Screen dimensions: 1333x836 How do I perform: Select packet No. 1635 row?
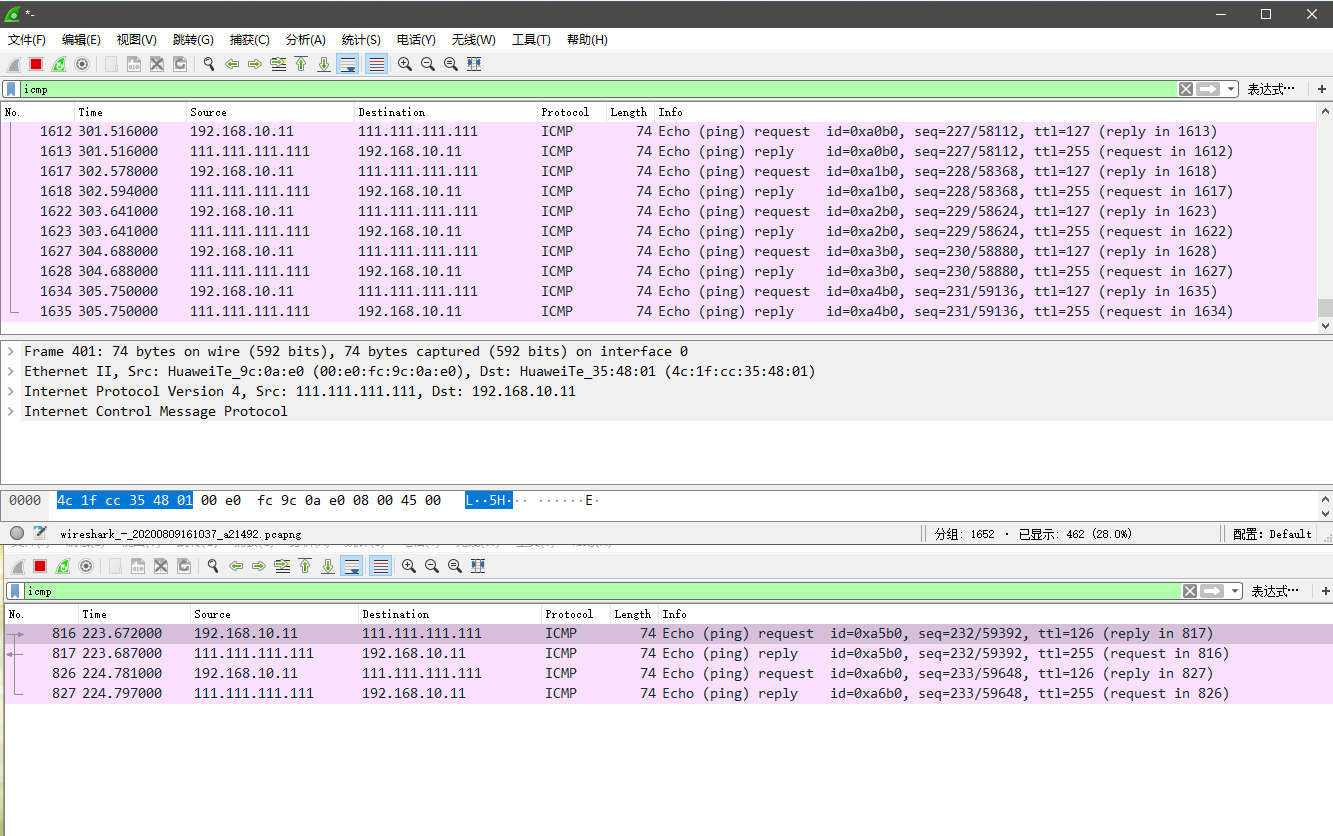coord(659,311)
